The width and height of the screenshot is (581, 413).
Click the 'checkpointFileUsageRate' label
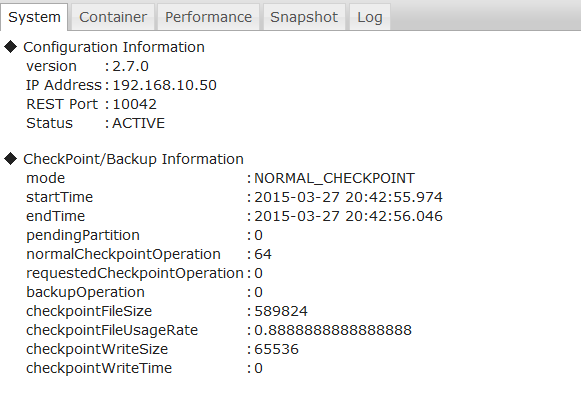point(112,330)
